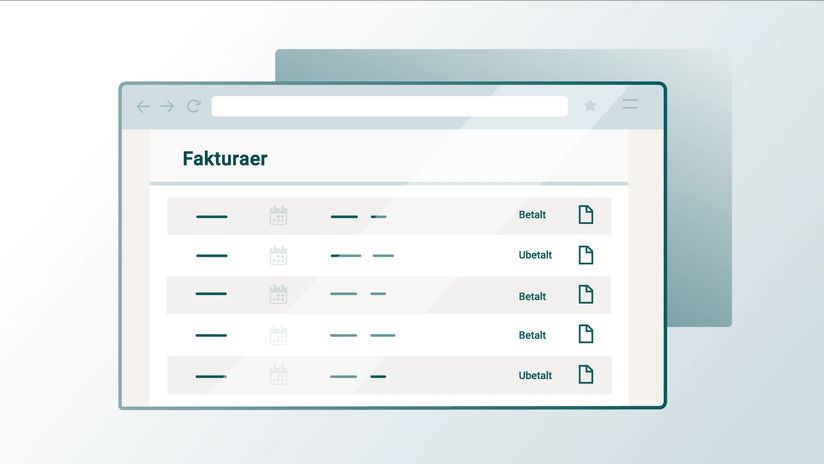Screen dimensions: 824x464
Task: Go back with the browser back arrow
Action: pos(143,107)
